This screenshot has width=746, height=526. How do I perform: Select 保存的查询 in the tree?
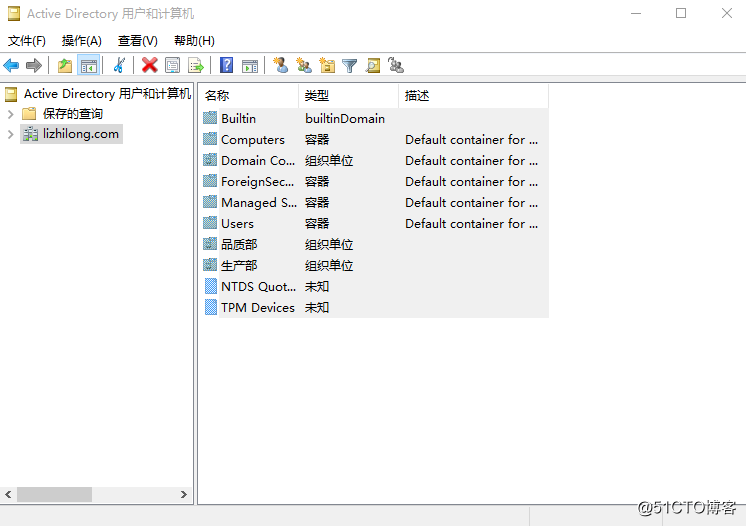tap(73, 114)
